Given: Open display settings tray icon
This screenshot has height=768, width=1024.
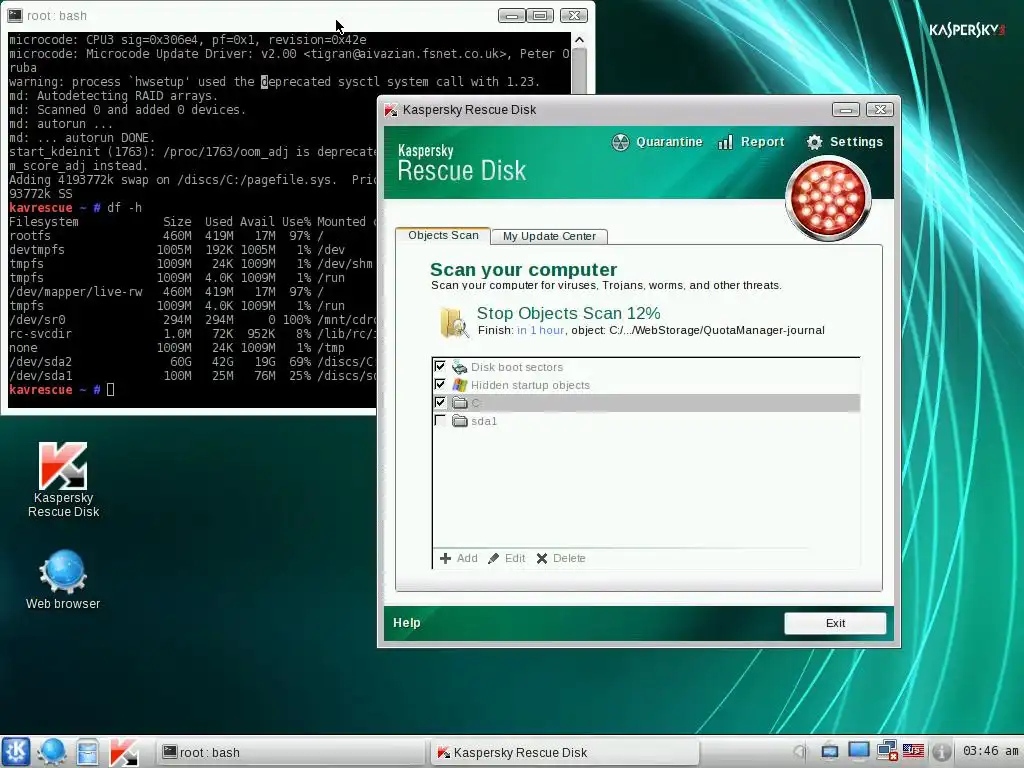Looking at the screenshot, I should [x=858, y=752].
